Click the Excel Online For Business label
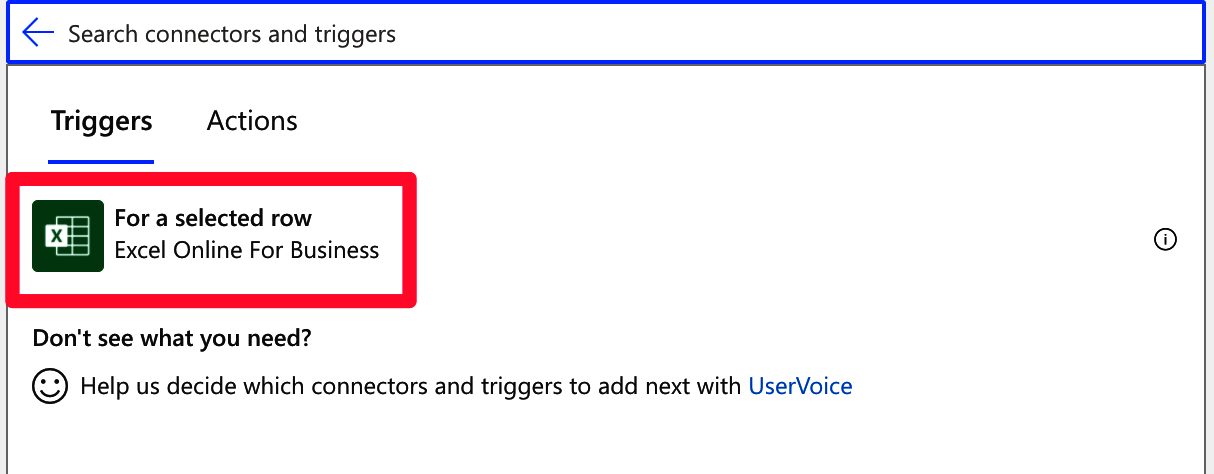 coord(247,250)
